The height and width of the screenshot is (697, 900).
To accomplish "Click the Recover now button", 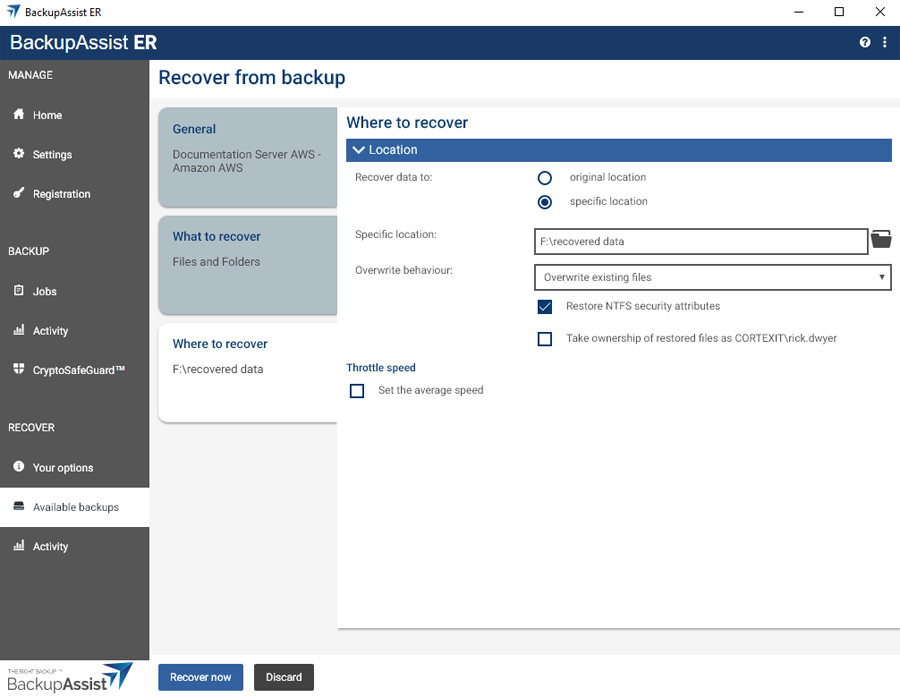I will coord(200,677).
